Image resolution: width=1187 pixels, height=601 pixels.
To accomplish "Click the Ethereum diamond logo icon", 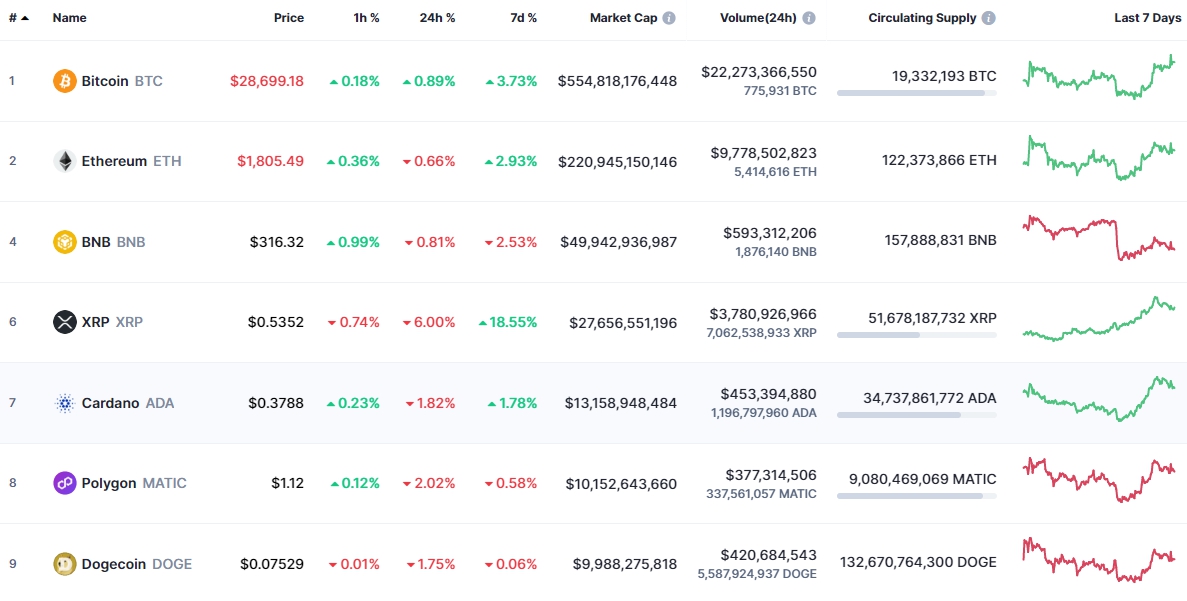I will click(x=64, y=161).
